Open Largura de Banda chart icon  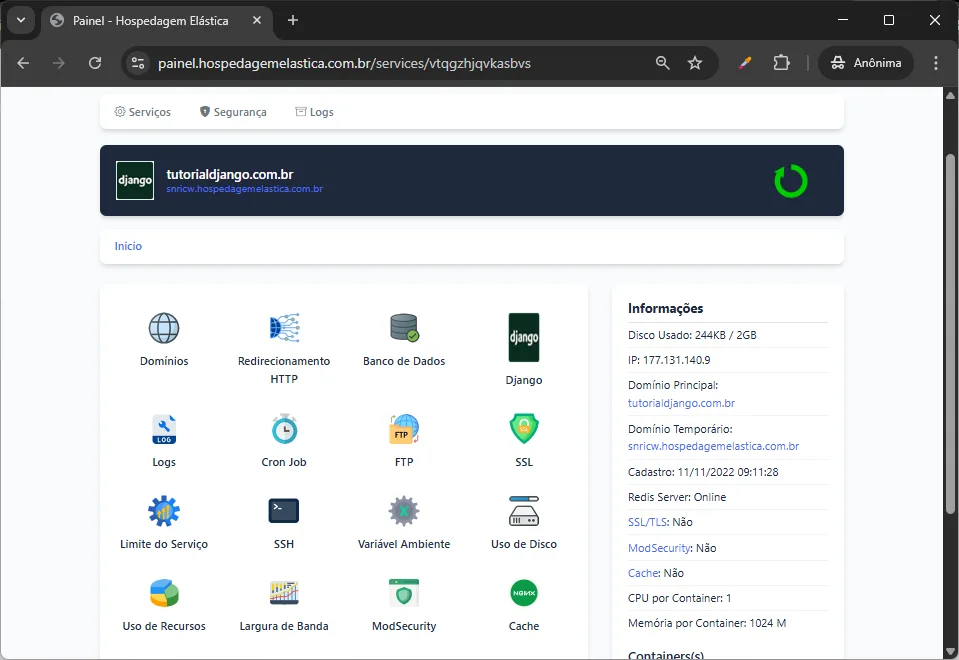tap(284, 593)
